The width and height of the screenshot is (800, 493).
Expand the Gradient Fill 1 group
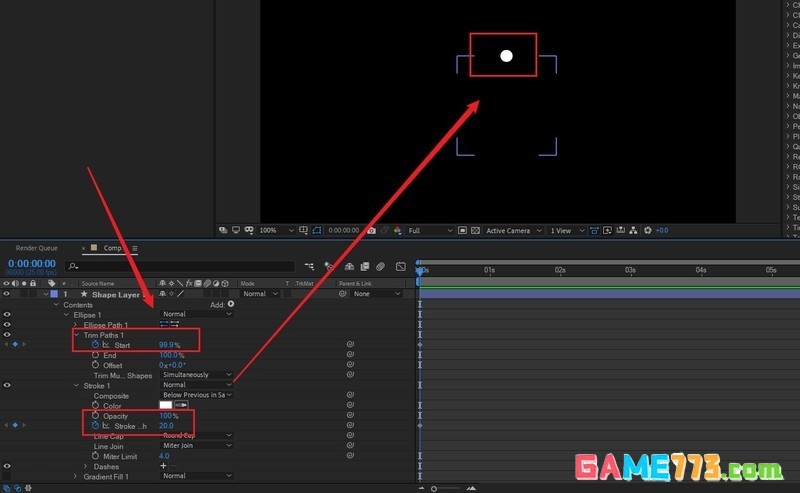pyautogui.click(x=75, y=477)
